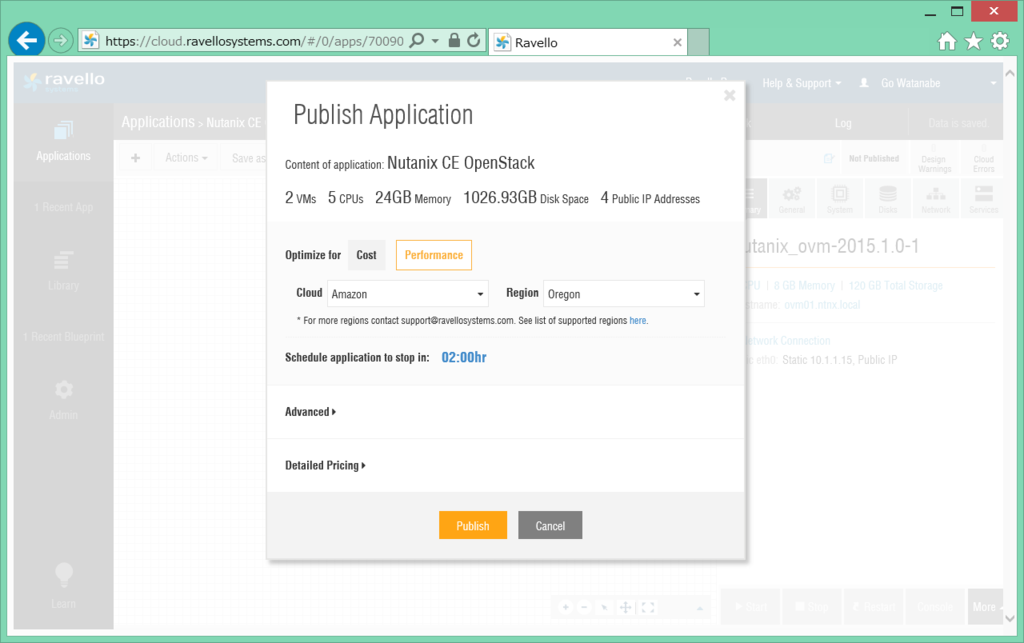Close the Ravello browser tab

click(677, 42)
